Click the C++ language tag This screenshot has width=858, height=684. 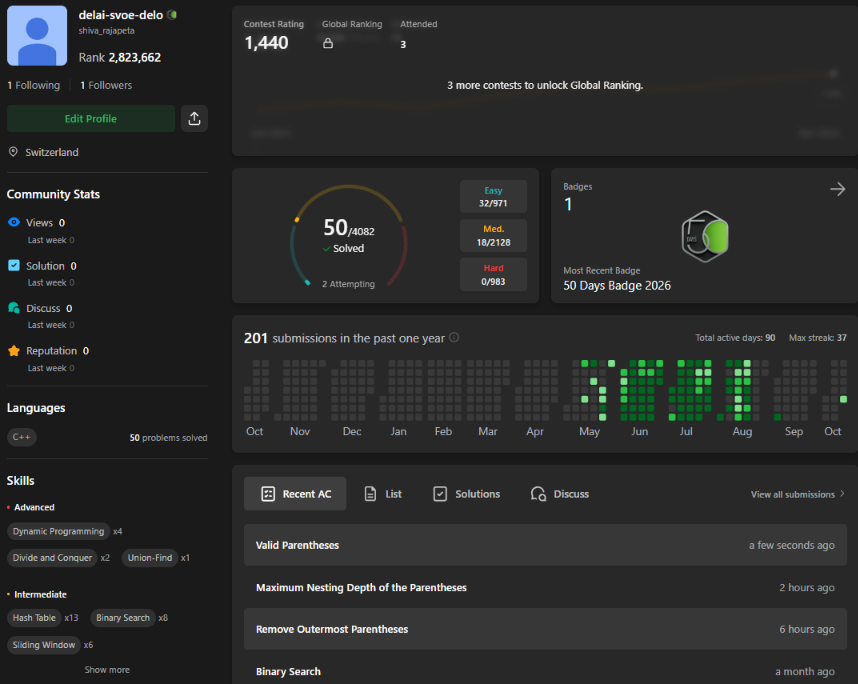pos(22,437)
